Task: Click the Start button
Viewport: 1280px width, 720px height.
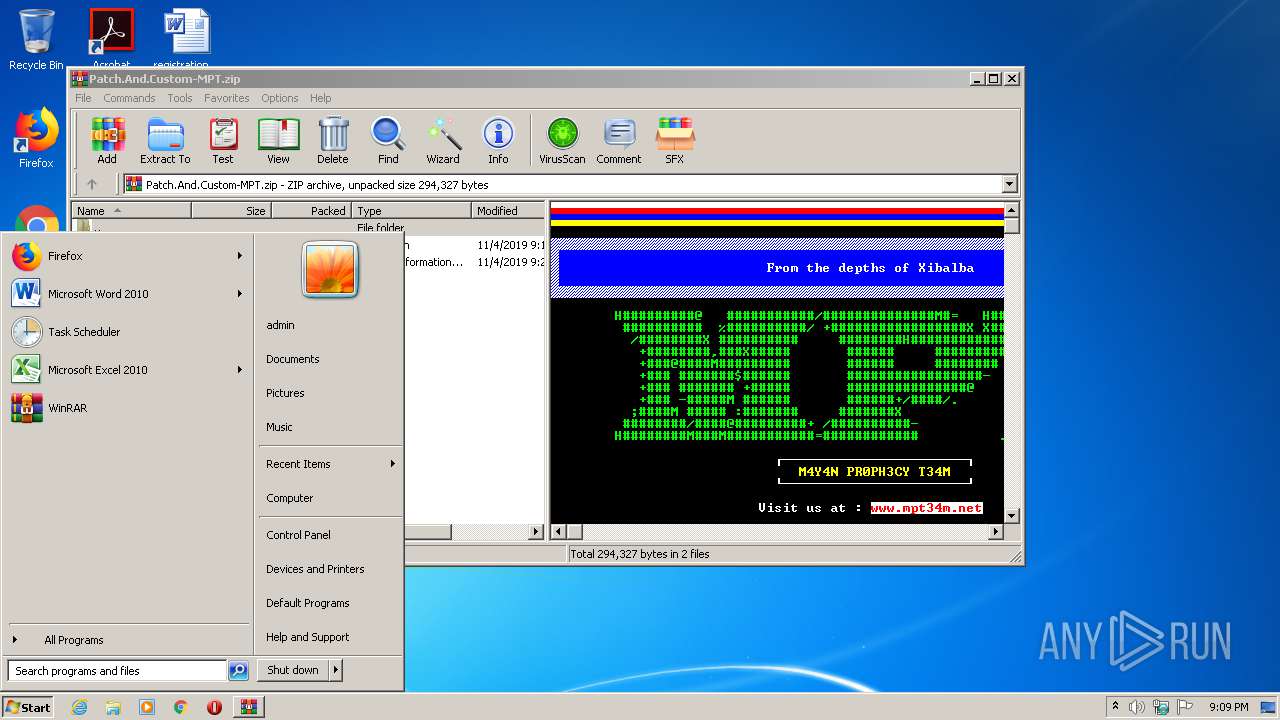Action: (28, 707)
